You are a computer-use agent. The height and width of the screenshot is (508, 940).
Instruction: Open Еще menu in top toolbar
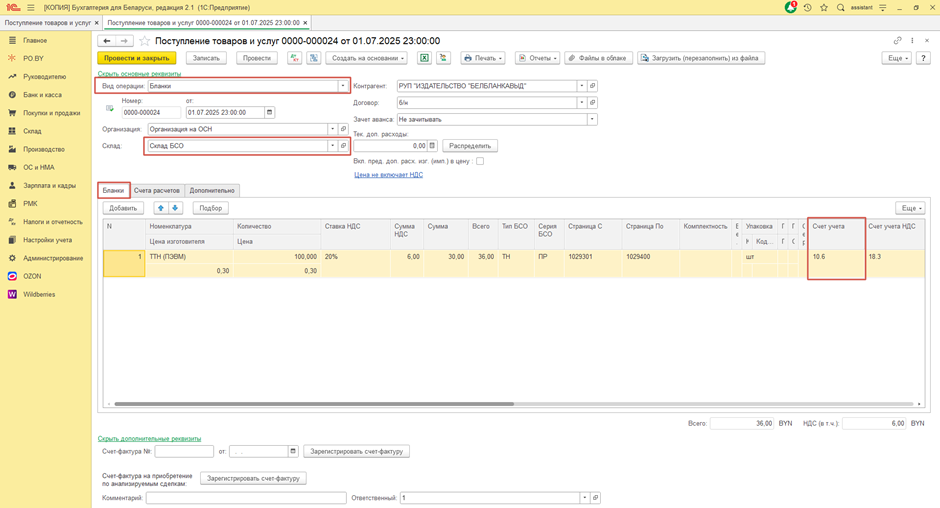tap(897, 58)
